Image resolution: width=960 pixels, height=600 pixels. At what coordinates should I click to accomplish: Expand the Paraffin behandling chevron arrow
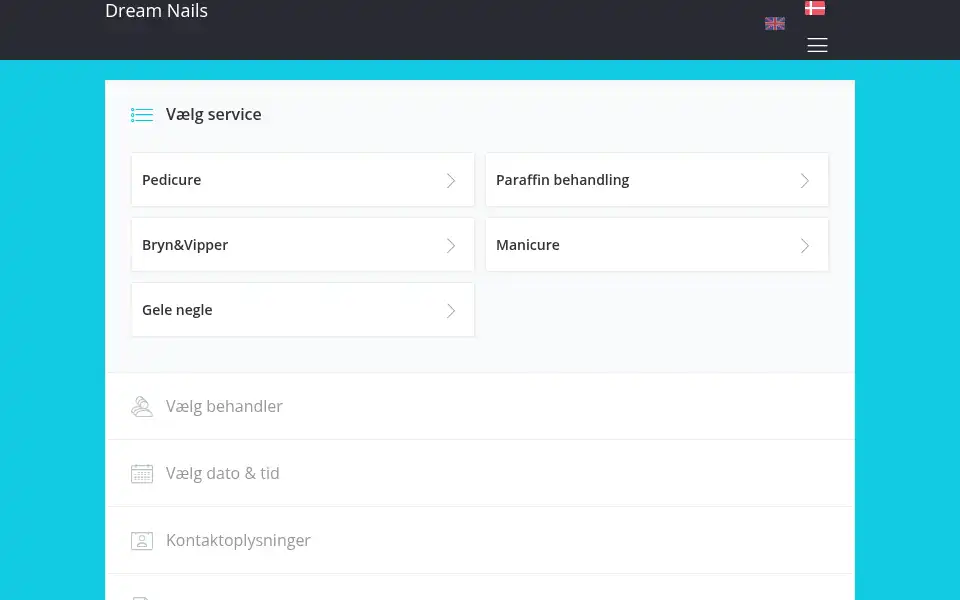[x=805, y=181]
